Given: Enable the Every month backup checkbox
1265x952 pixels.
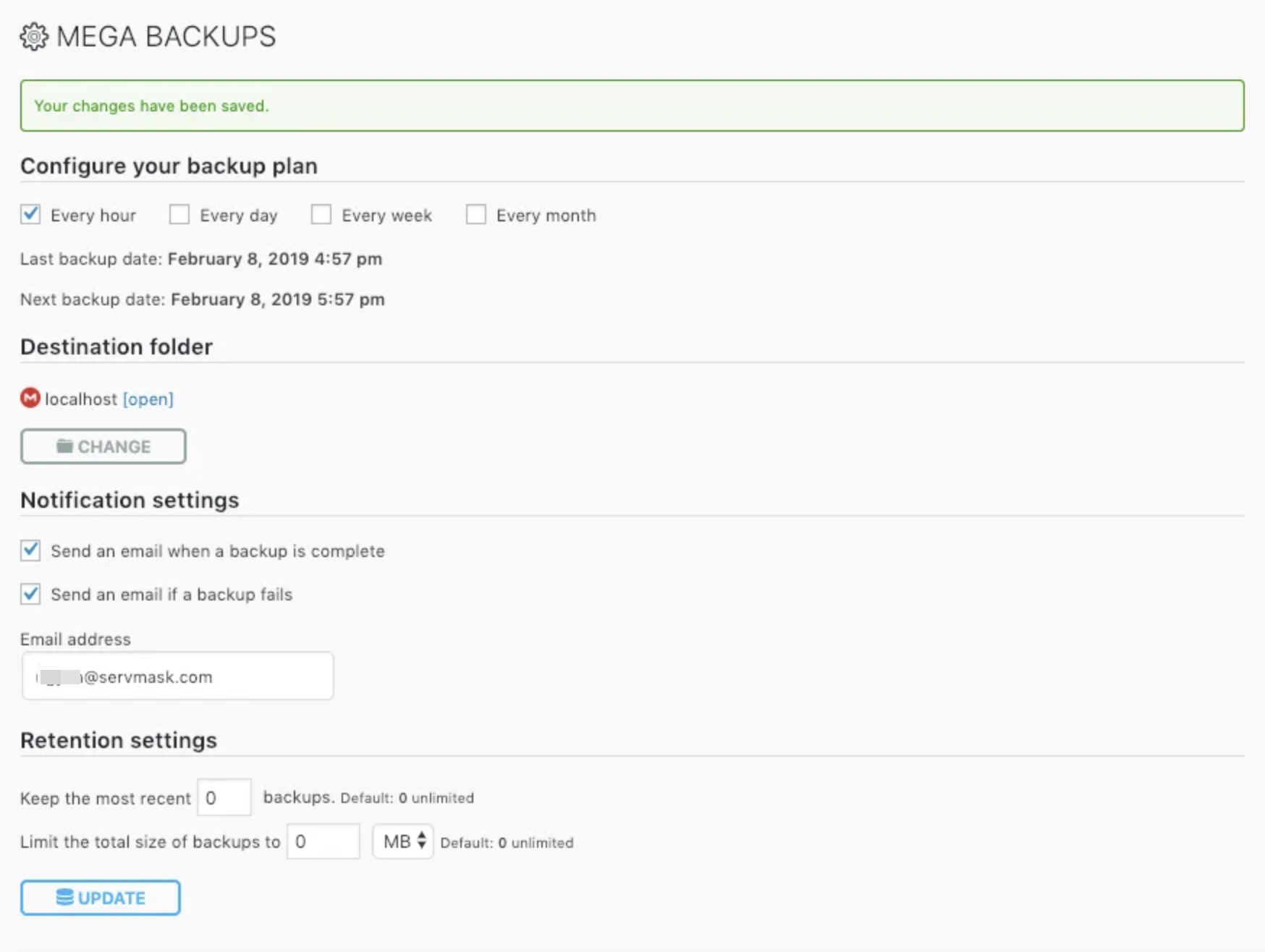Looking at the screenshot, I should pos(476,215).
